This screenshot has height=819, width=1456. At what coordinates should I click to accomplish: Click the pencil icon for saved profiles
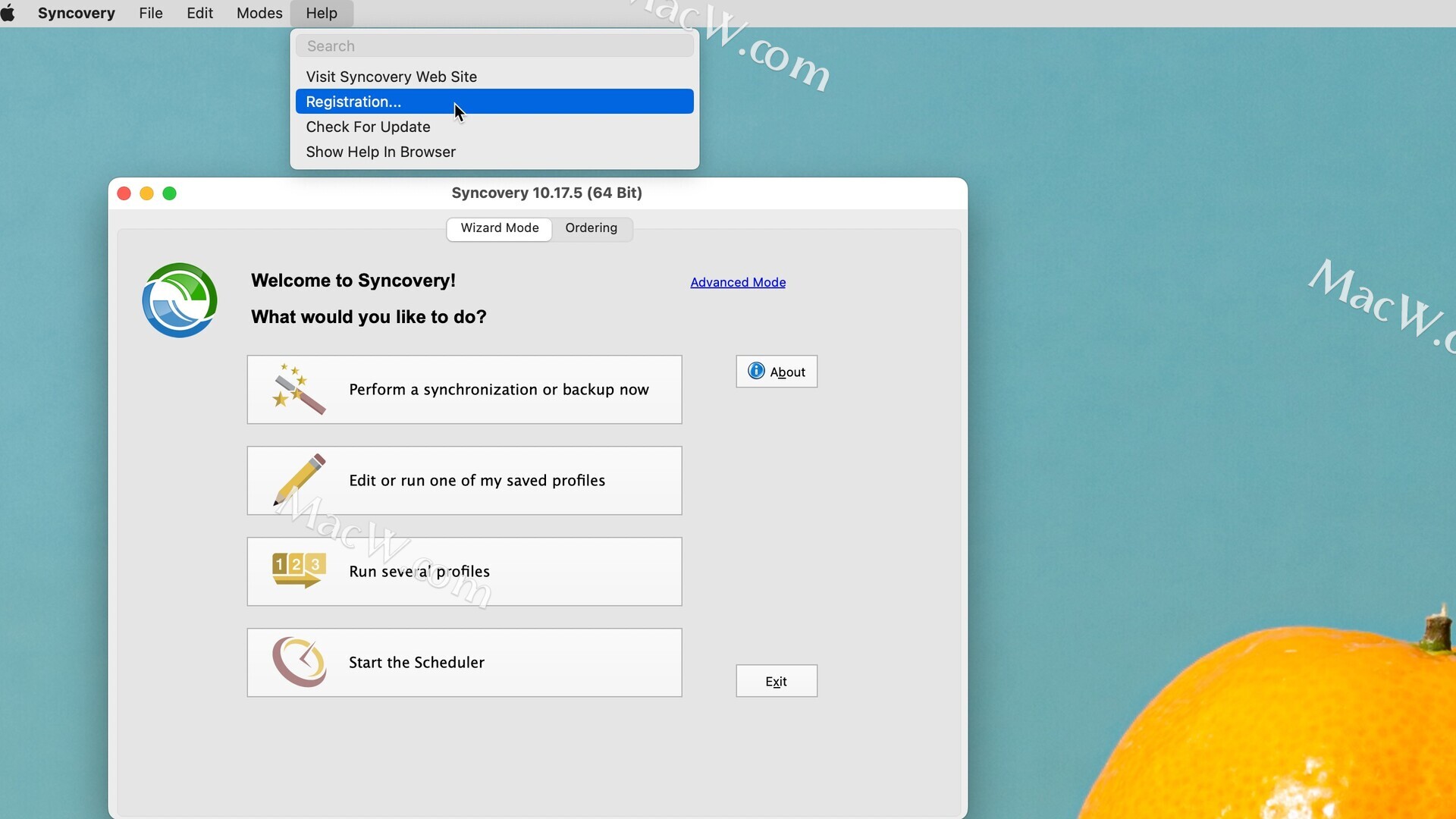pyautogui.click(x=299, y=480)
